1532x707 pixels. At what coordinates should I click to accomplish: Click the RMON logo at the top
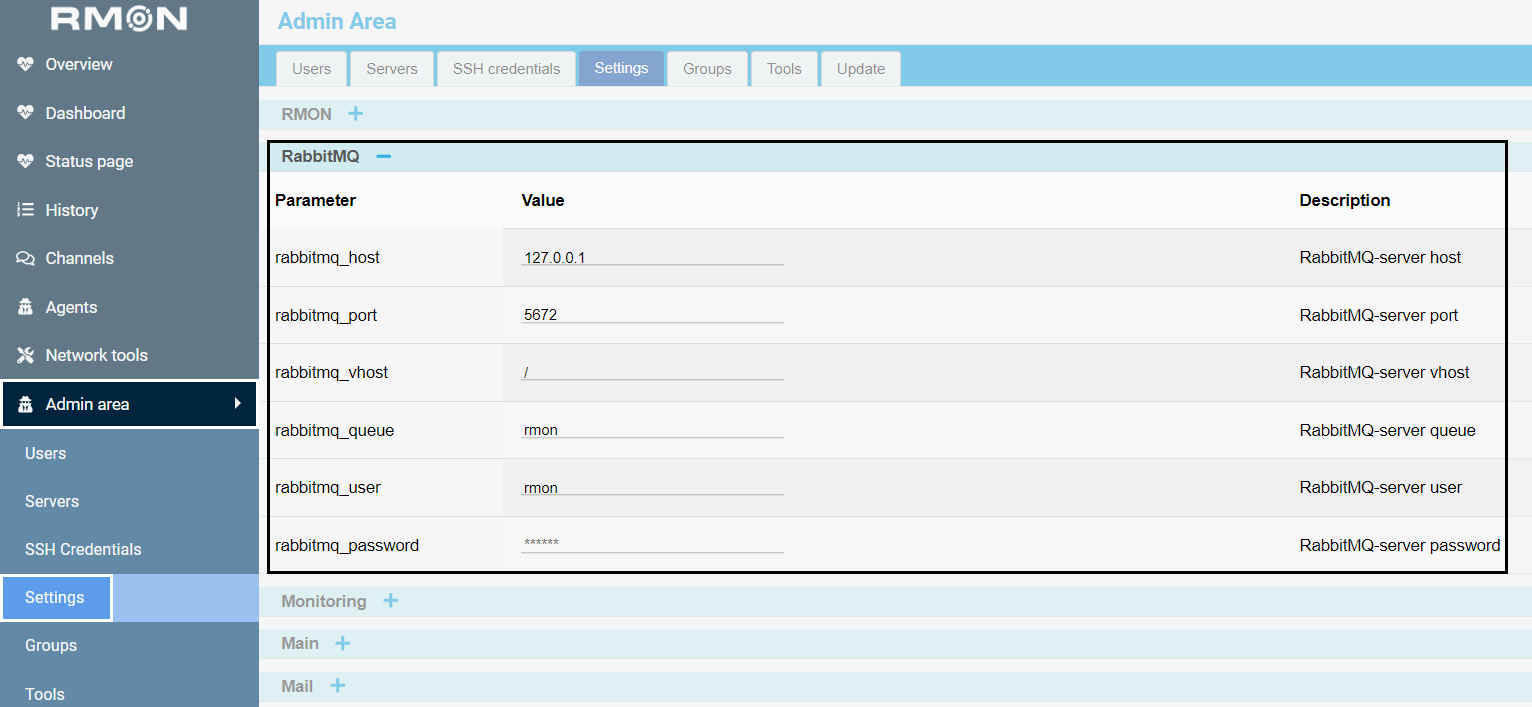120,19
